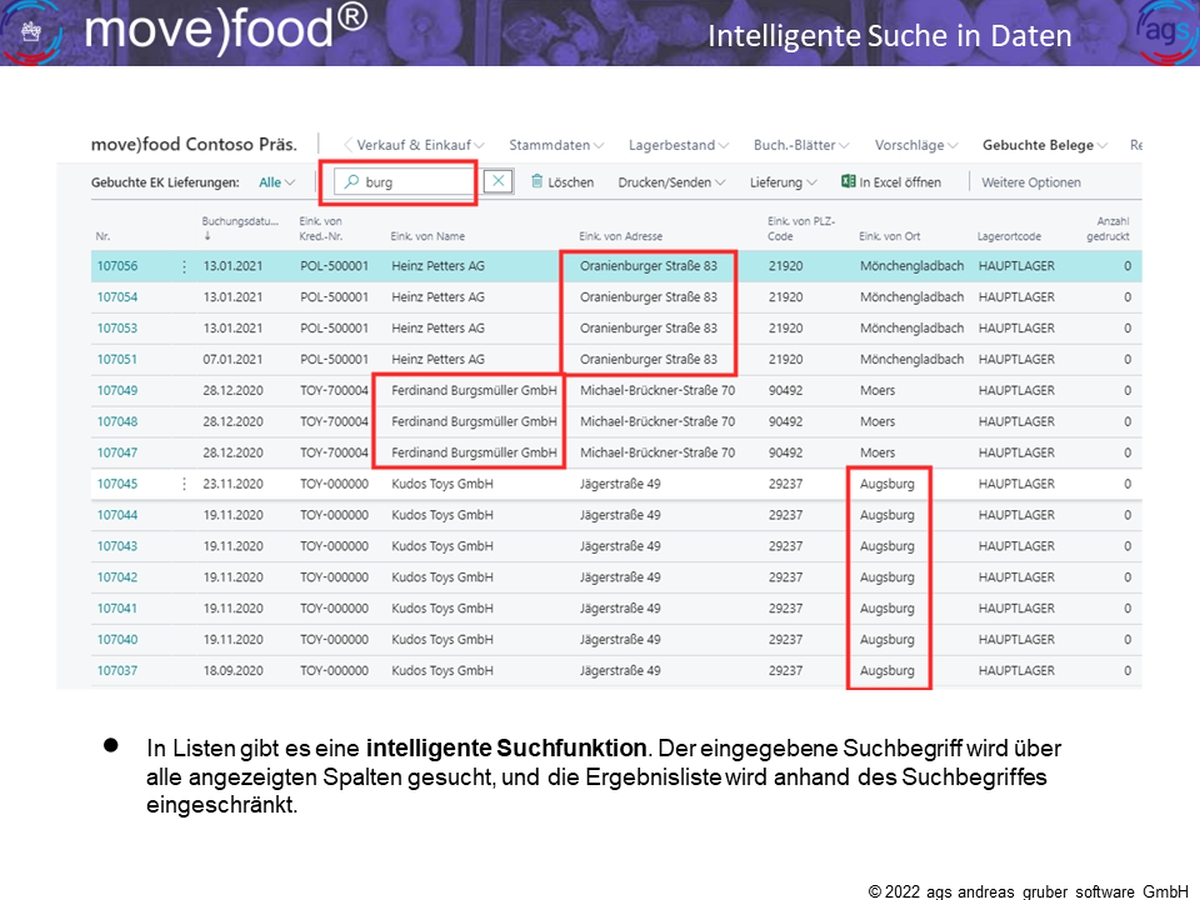
Task: Expand the Stammdaten menu
Action: pyautogui.click(x=556, y=145)
